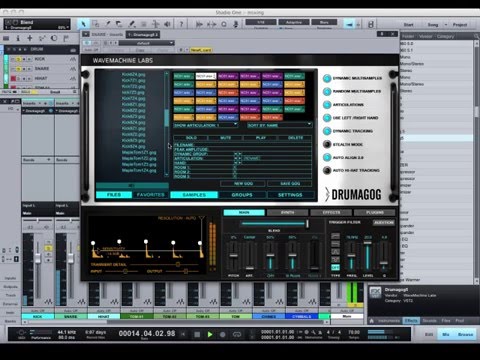The image size is (480, 360).
Task: Click the browser search magnifier icon
Action: (x=476, y=36)
